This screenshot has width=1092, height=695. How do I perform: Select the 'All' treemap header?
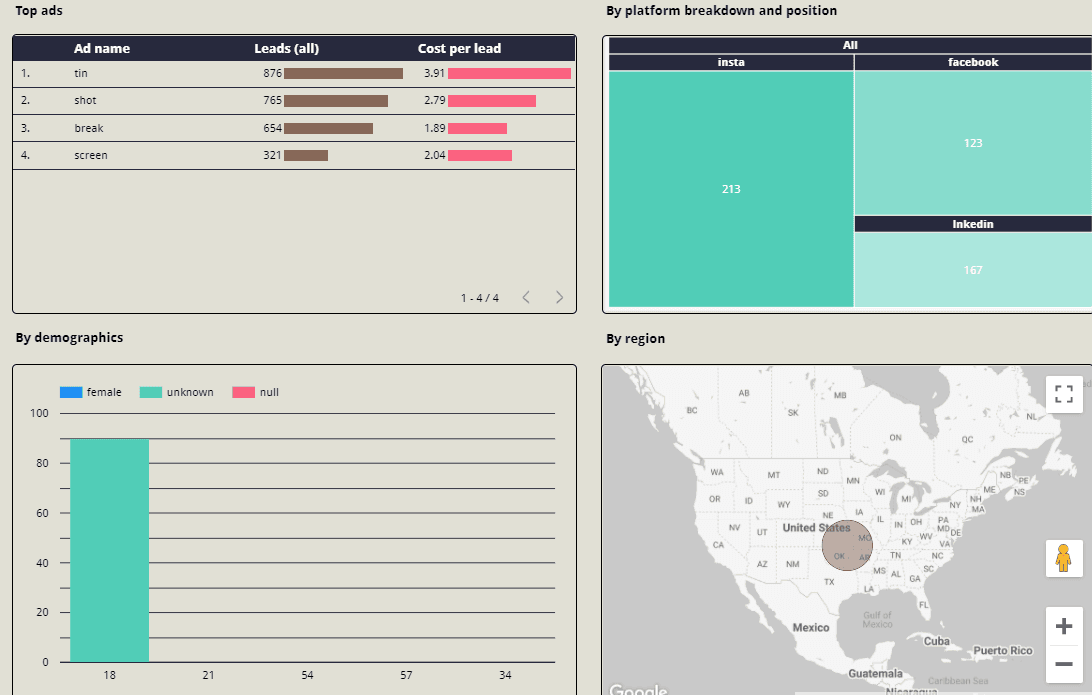pyautogui.click(x=850, y=45)
